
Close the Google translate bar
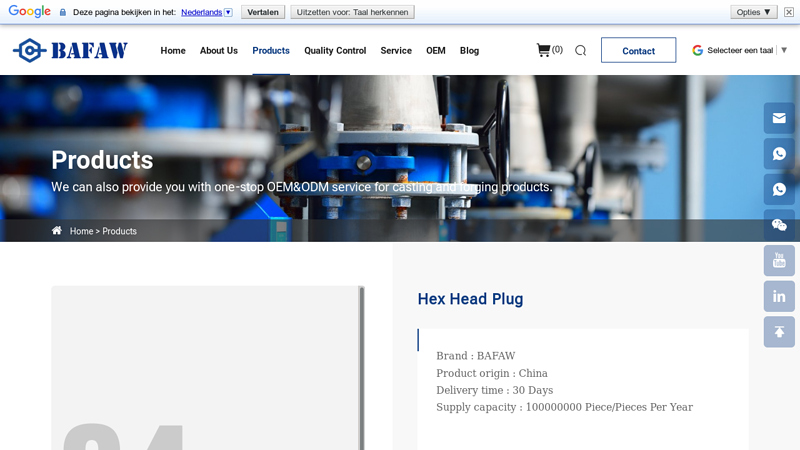point(789,12)
